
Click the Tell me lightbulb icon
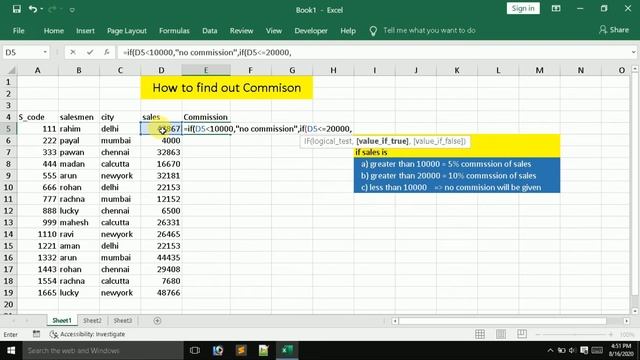[x=373, y=31]
